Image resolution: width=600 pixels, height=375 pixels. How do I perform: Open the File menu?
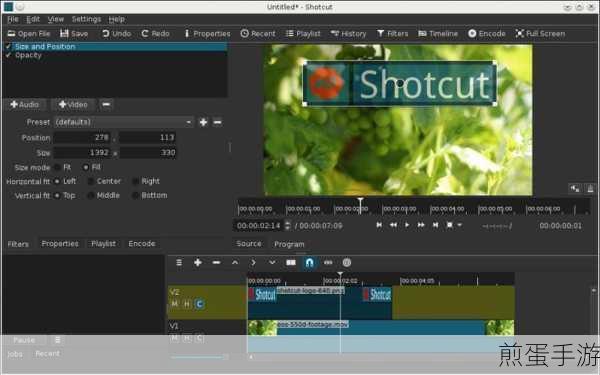[x=13, y=19]
